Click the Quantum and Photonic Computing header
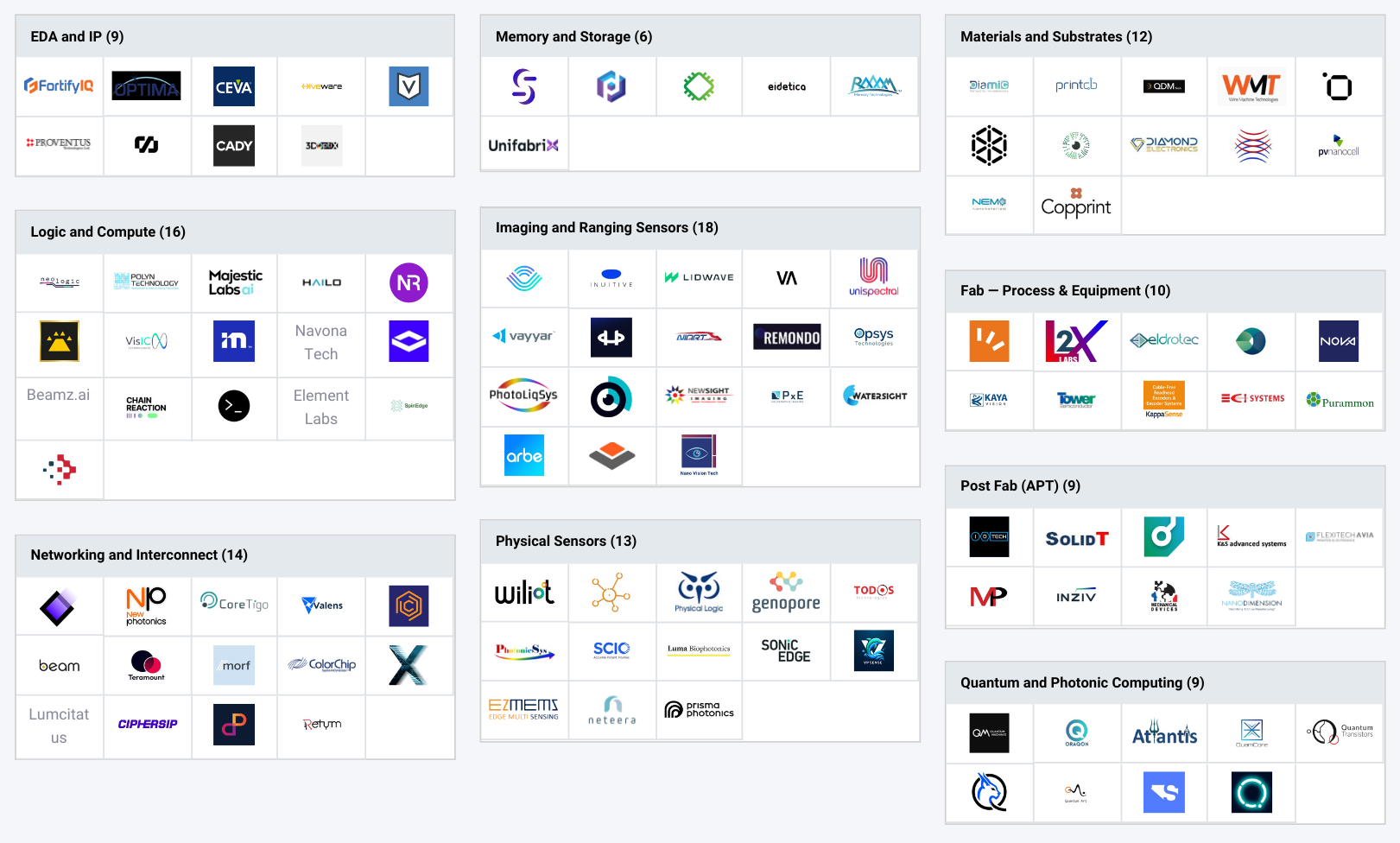 [x=1082, y=682]
